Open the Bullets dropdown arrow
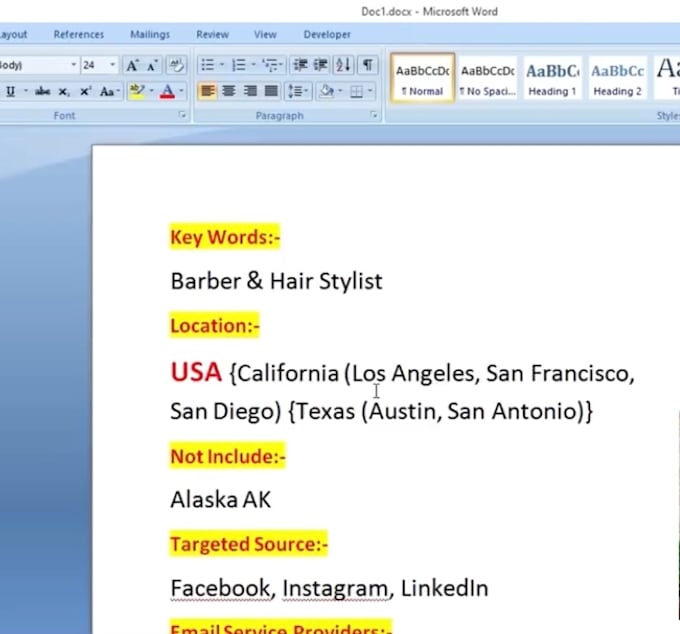This screenshot has height=634, width=680. [x=222, y=65]
